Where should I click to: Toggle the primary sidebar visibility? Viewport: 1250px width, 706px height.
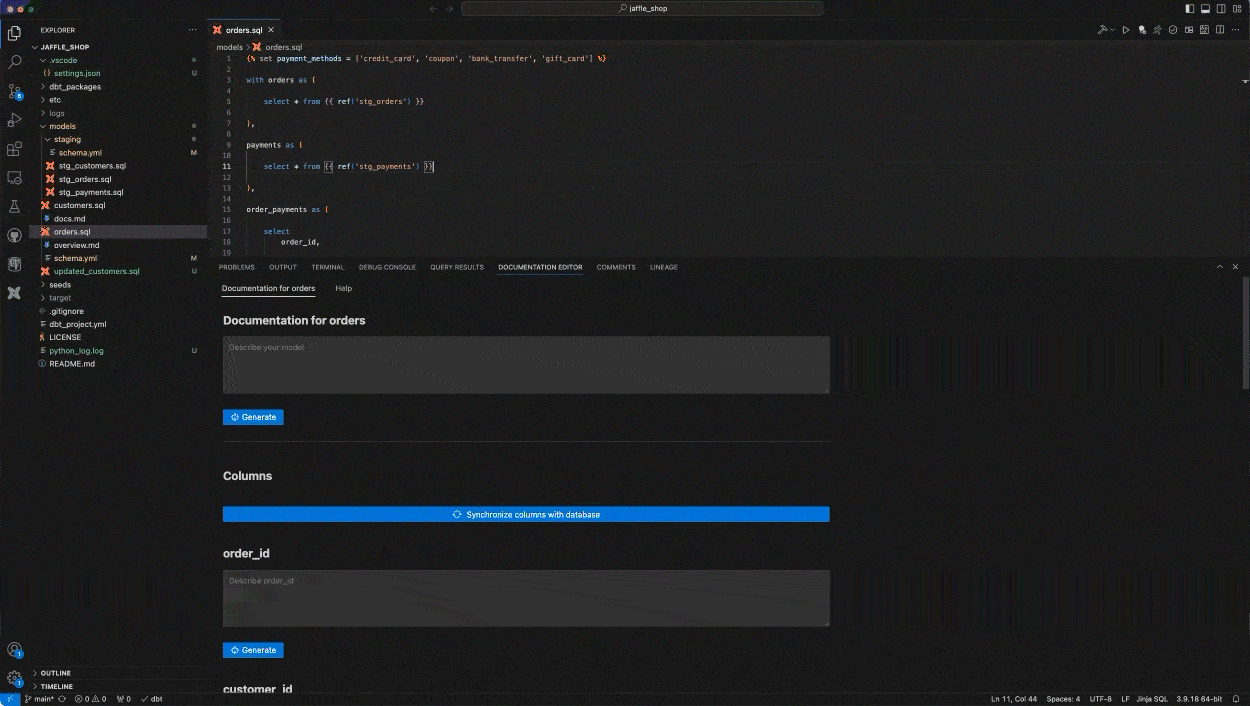tap(1190, 8)
